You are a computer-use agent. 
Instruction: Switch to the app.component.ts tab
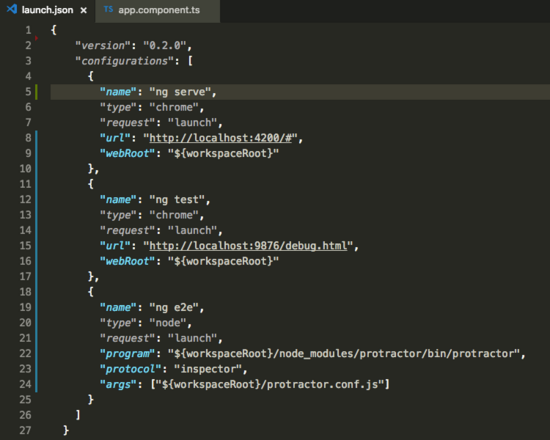click(x=157, y=11)
